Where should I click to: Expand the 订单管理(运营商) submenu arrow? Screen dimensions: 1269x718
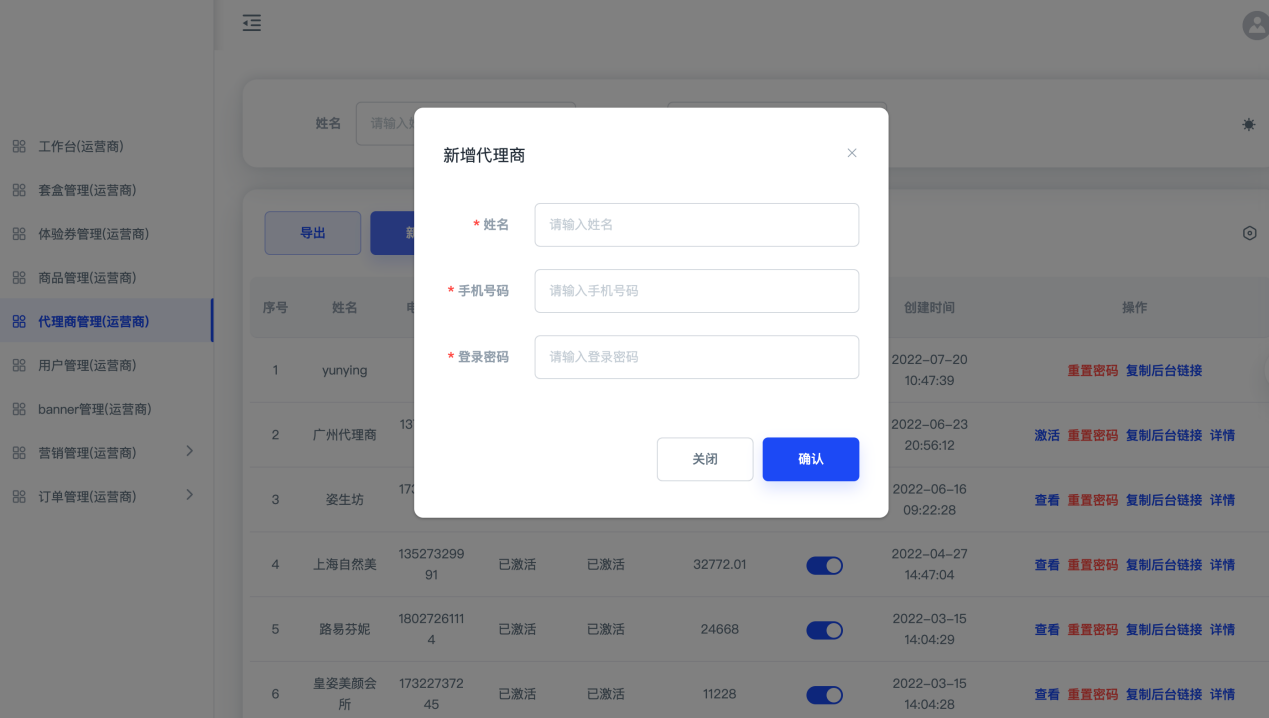tap(190, 495)
